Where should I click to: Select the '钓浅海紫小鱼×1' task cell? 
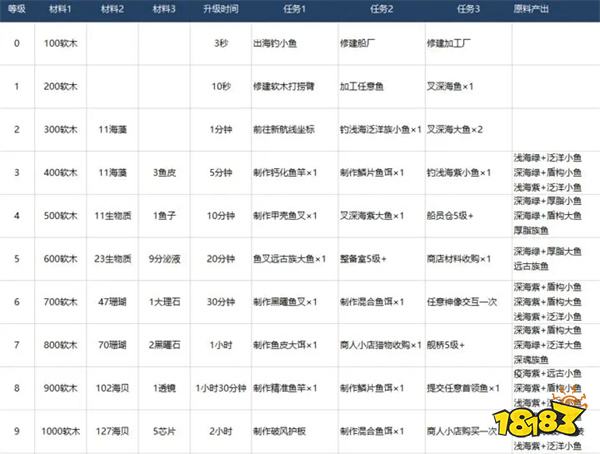tap(459, 173)
